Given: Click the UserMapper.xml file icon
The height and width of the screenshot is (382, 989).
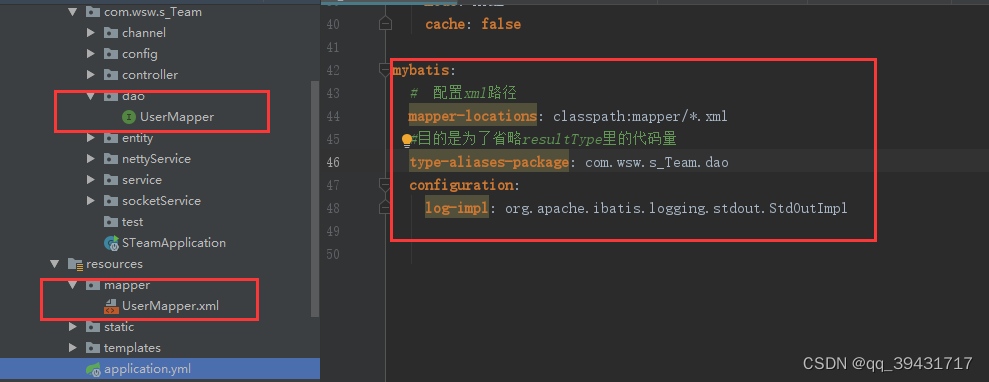Looking at the screenshot, I should [111, 306].
